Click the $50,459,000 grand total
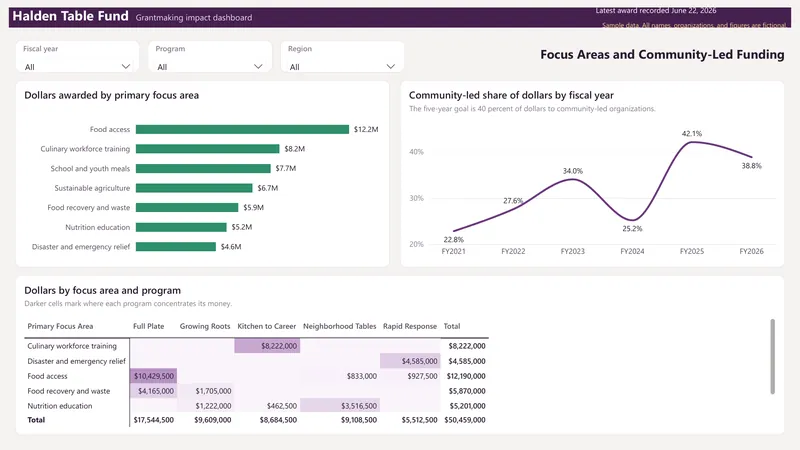Viewport: 800px width, 450px height. coord(465,420)
